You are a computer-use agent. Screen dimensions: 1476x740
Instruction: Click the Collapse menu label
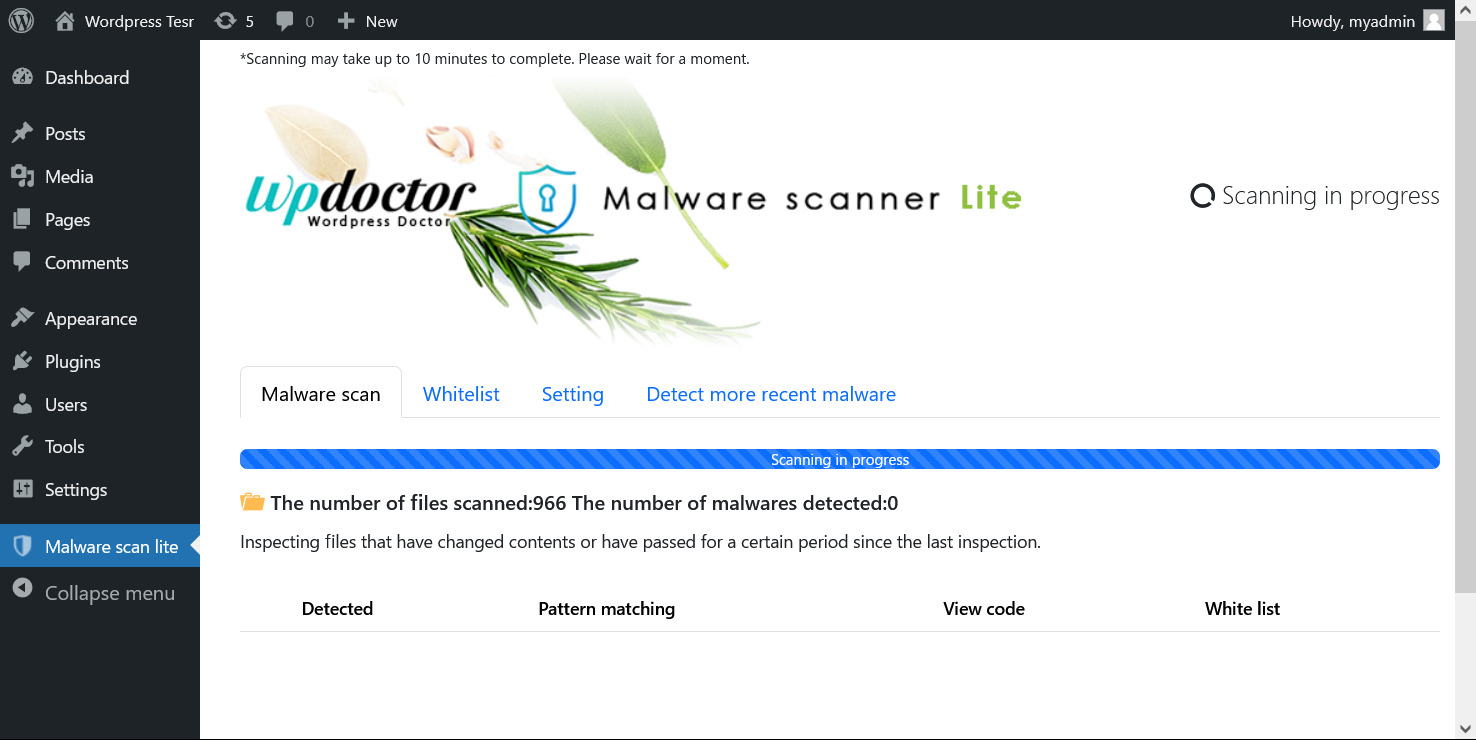click(x=110, y=592)
